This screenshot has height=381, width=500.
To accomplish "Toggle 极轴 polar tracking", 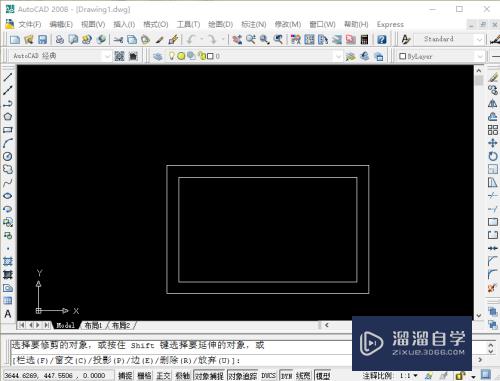I will 183,376.
